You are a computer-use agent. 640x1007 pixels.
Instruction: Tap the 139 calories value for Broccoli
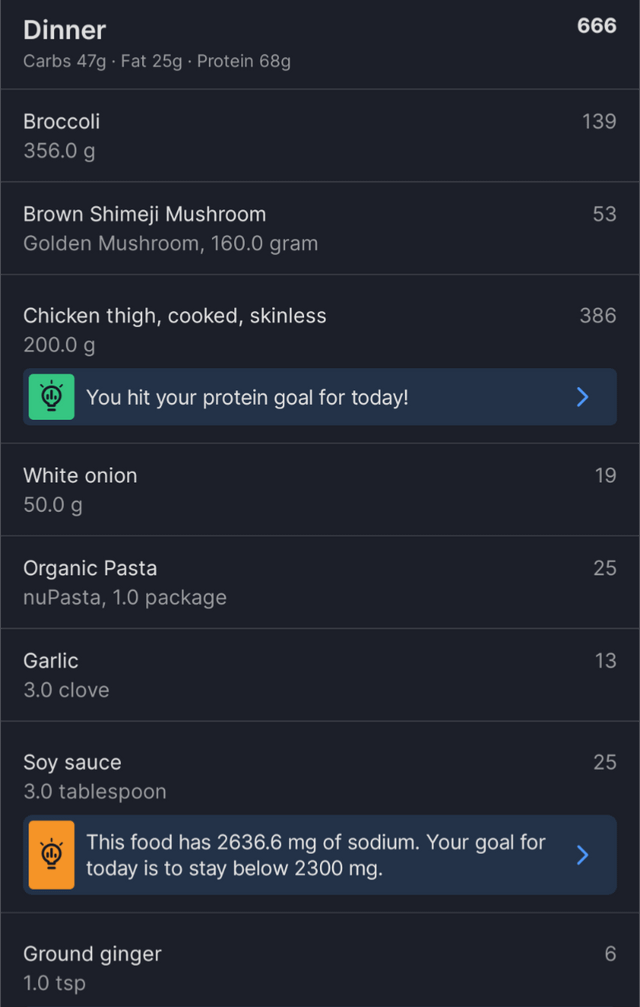point(599,121)
